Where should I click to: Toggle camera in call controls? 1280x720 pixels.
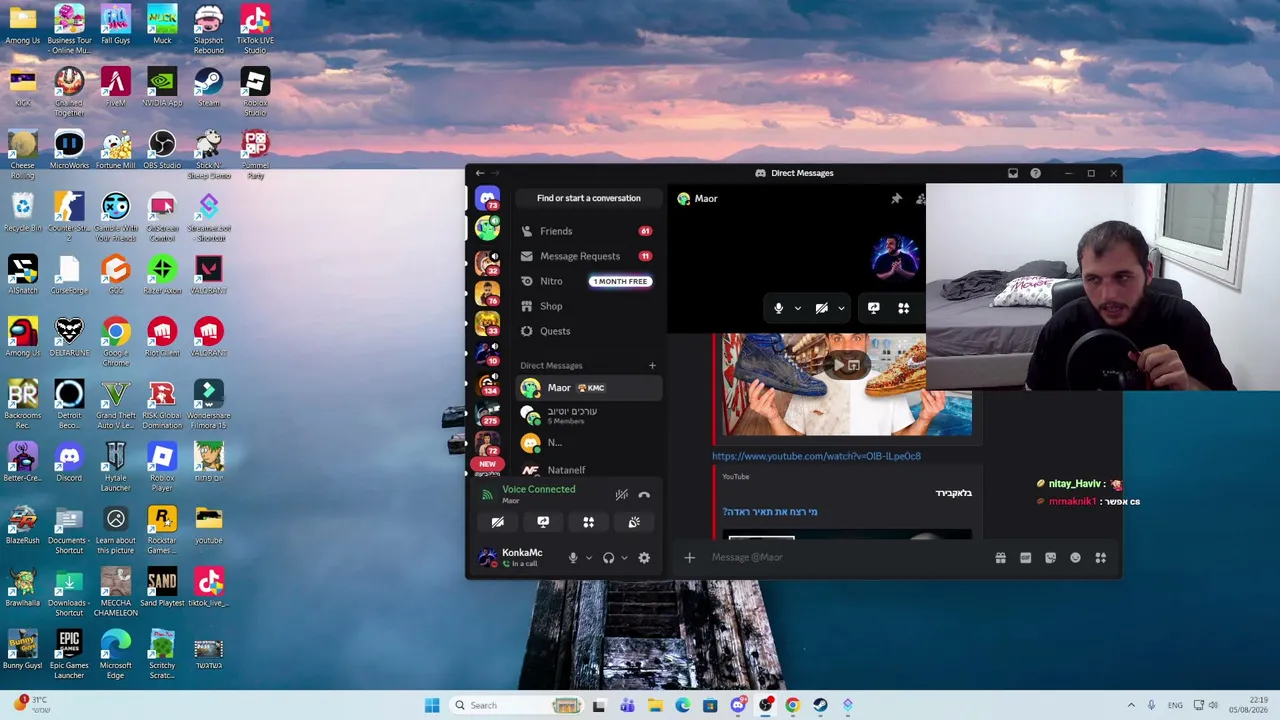(x=822, y=308)
